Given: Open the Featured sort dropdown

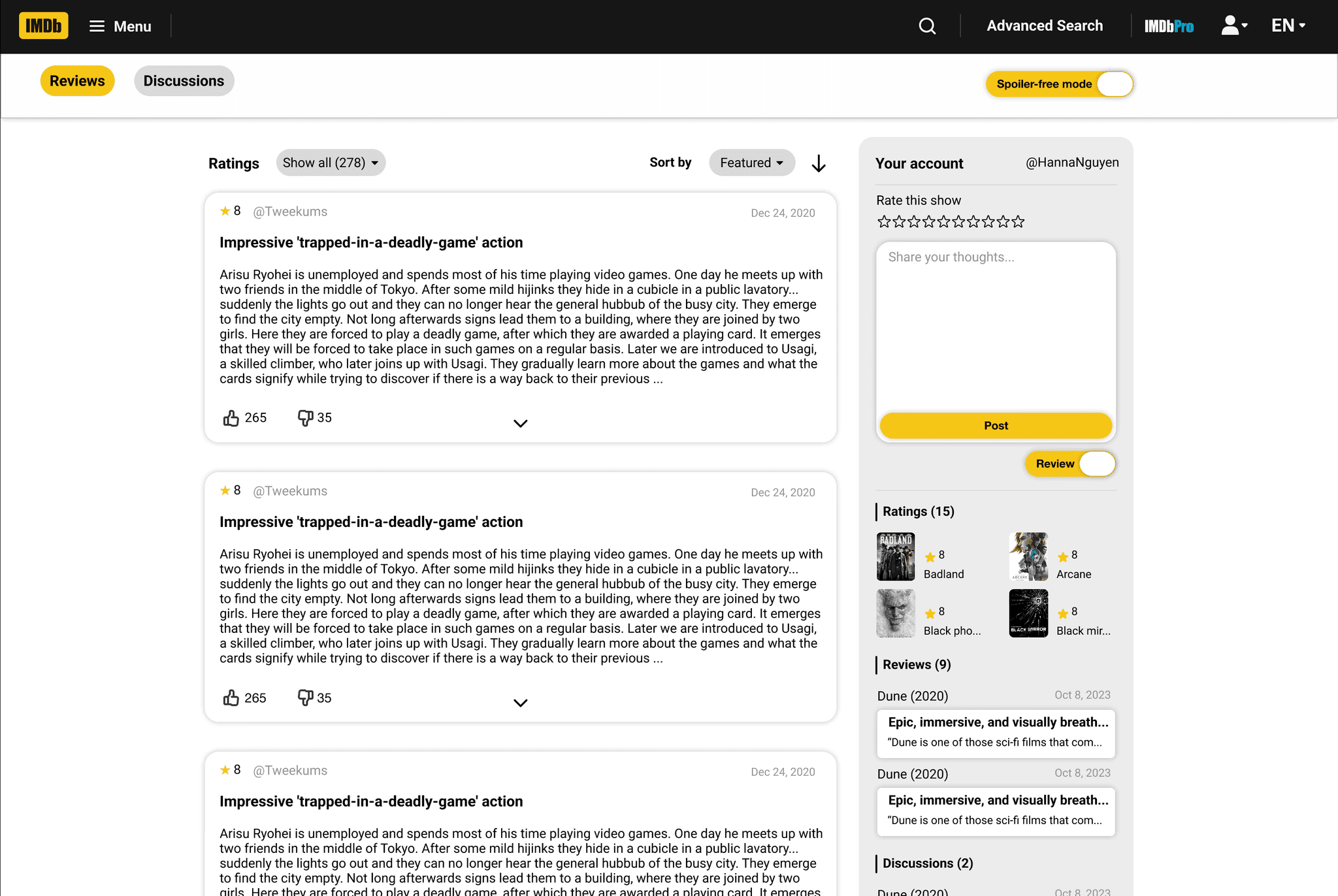Looking at the screenshot, I should point(751,163).
